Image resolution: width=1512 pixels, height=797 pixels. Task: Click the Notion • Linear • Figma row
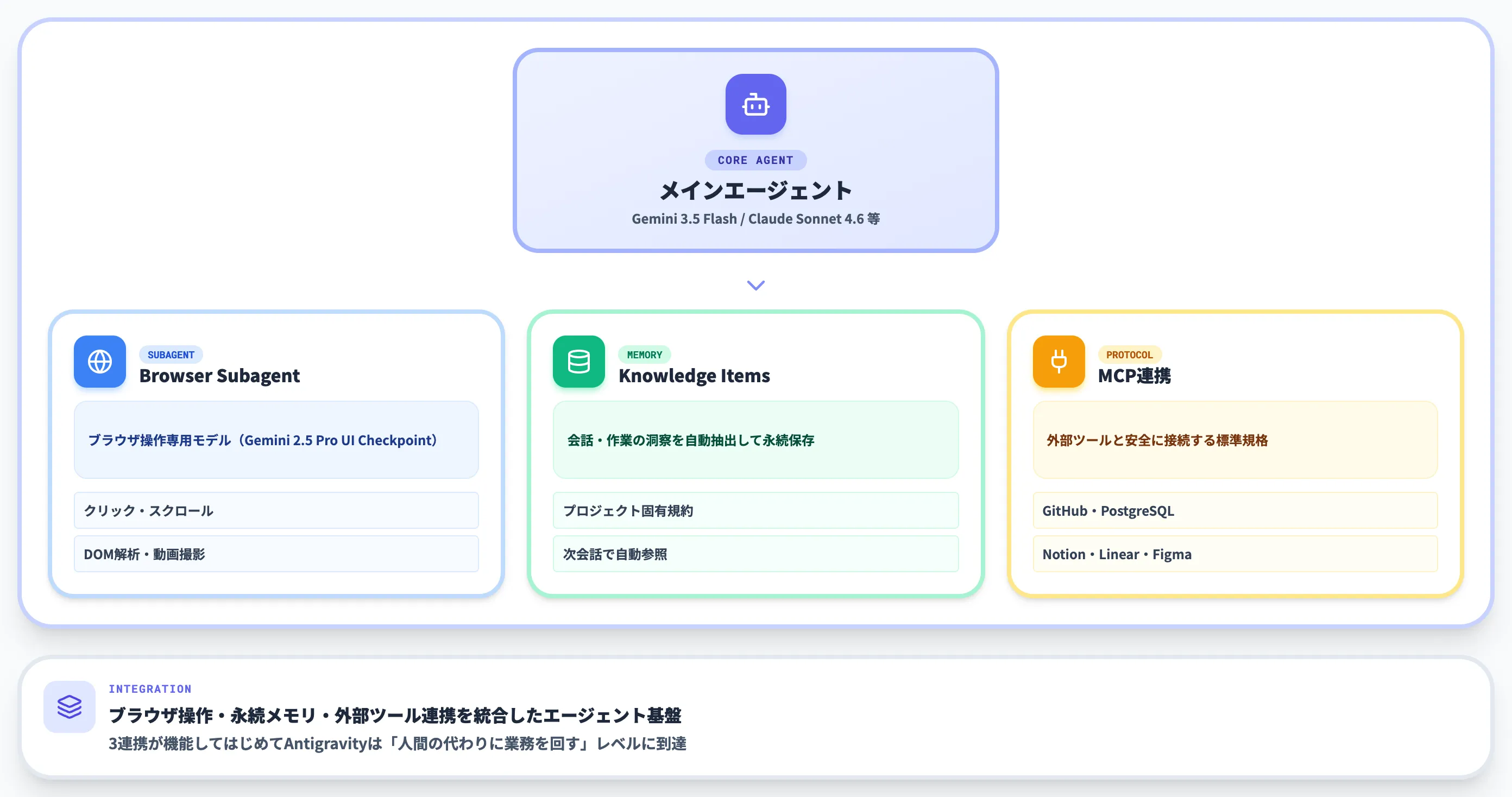(x=1235, y=554)
